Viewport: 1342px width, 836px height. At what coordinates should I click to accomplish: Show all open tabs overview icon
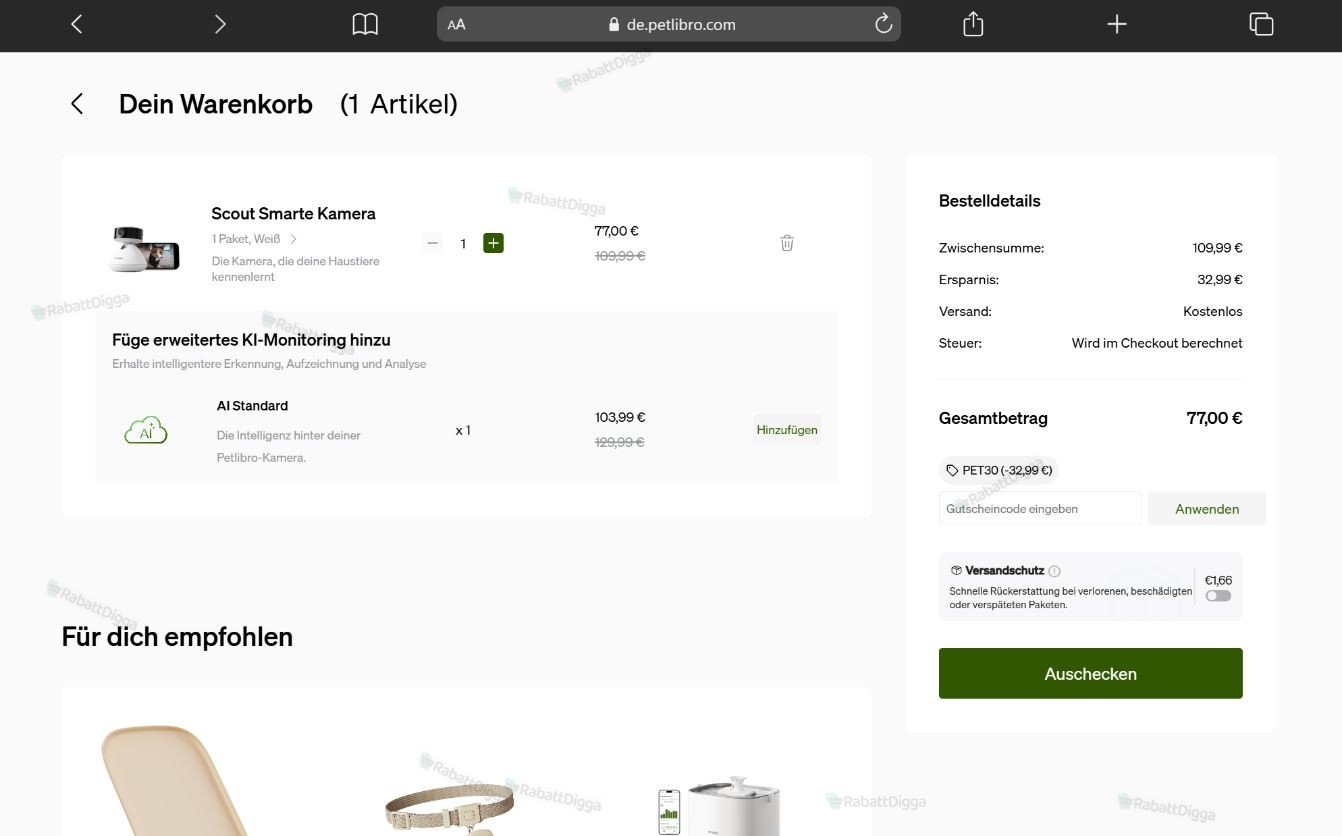coord(1261,24)
